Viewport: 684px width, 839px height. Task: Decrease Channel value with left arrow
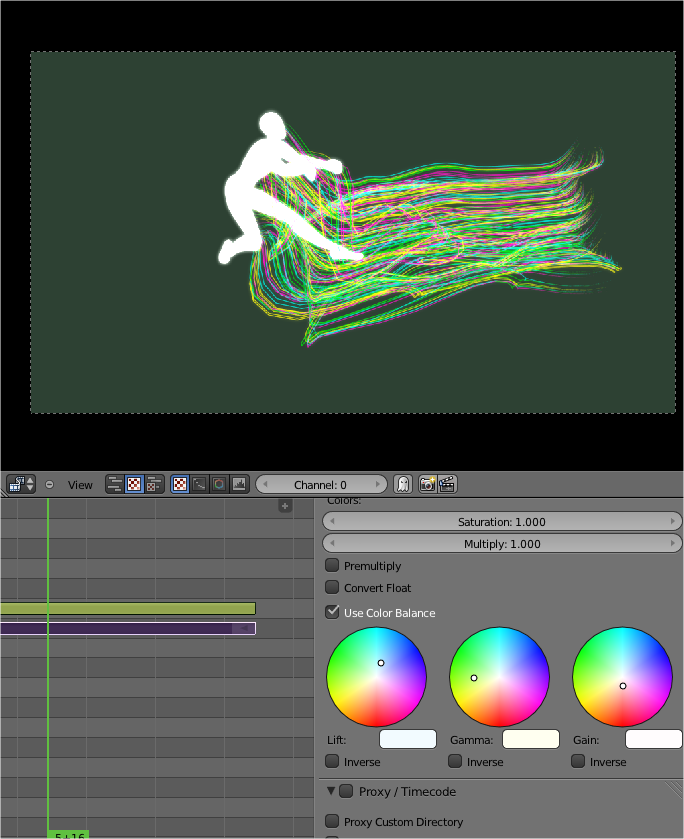pos(264,484)
